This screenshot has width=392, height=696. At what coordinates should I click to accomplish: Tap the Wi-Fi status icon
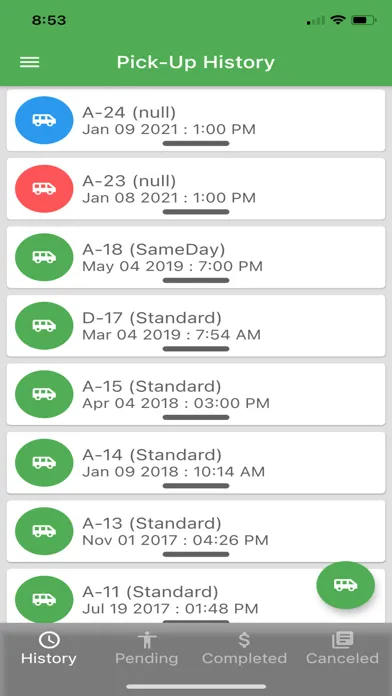pyautogui.click(x=338, y=20)
